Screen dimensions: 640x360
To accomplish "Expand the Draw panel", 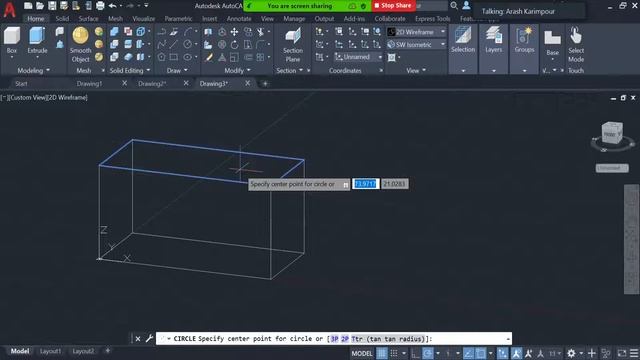I will (177, 71).
